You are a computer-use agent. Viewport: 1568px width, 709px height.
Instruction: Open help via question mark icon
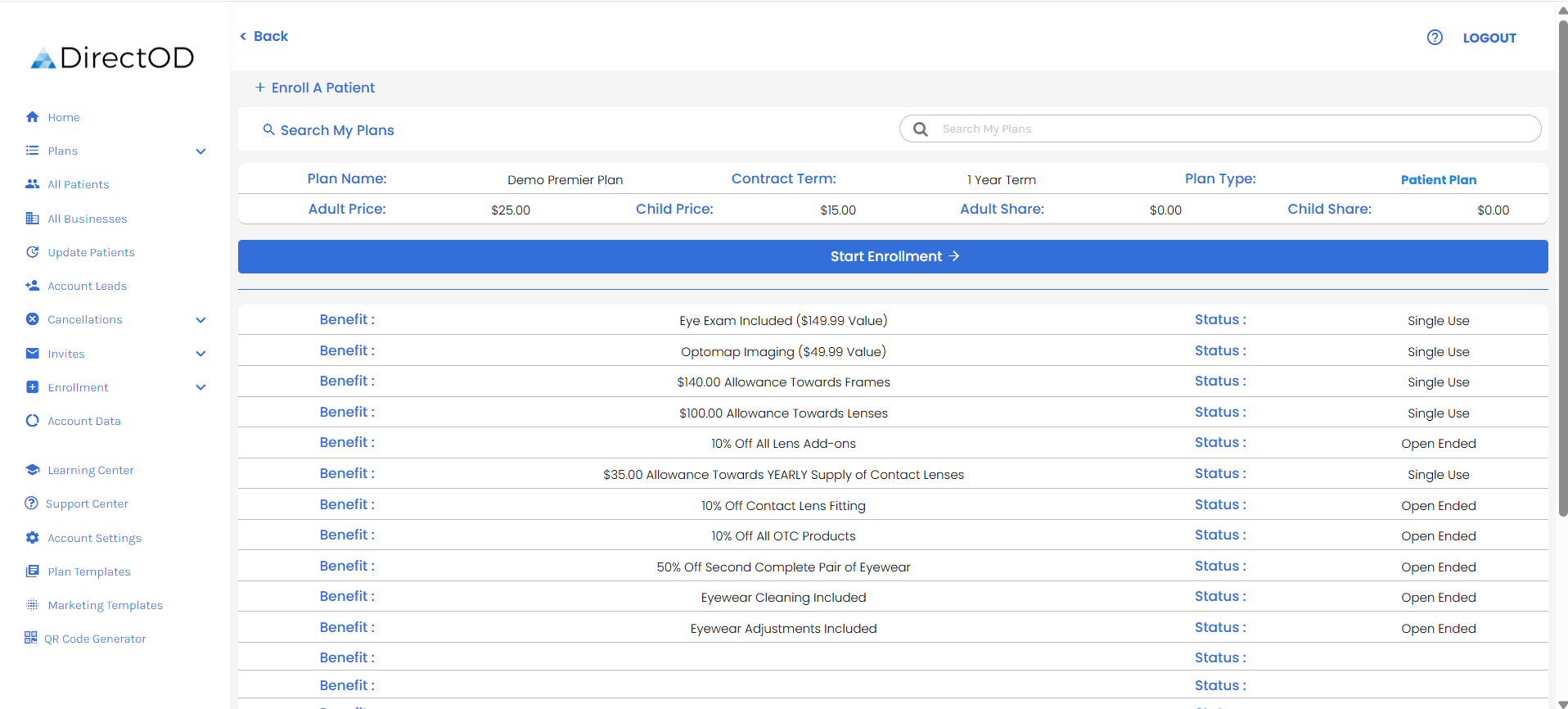pos(1435,38)
